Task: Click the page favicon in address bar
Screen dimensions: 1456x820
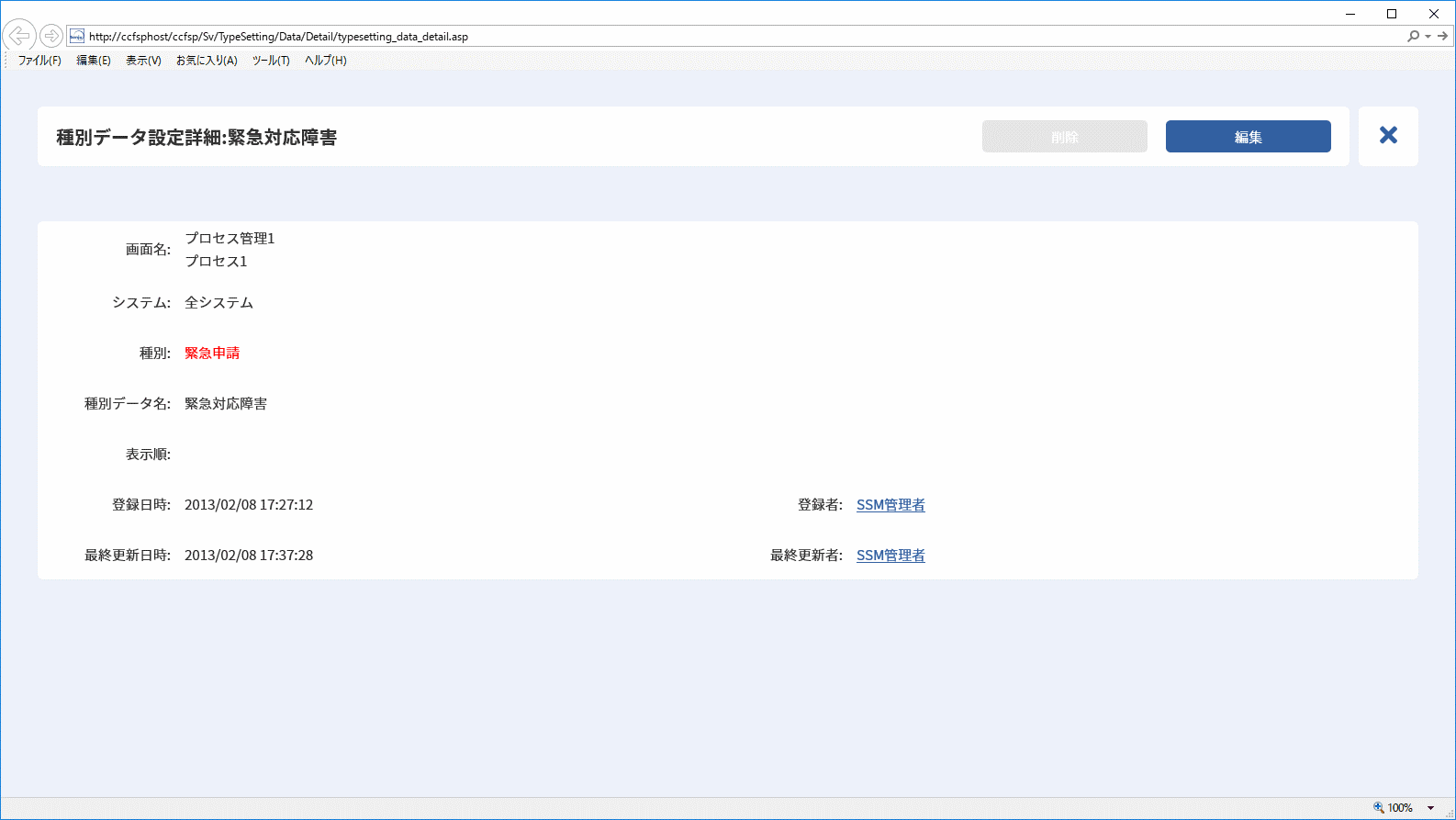Action: (x=77, y=36)
